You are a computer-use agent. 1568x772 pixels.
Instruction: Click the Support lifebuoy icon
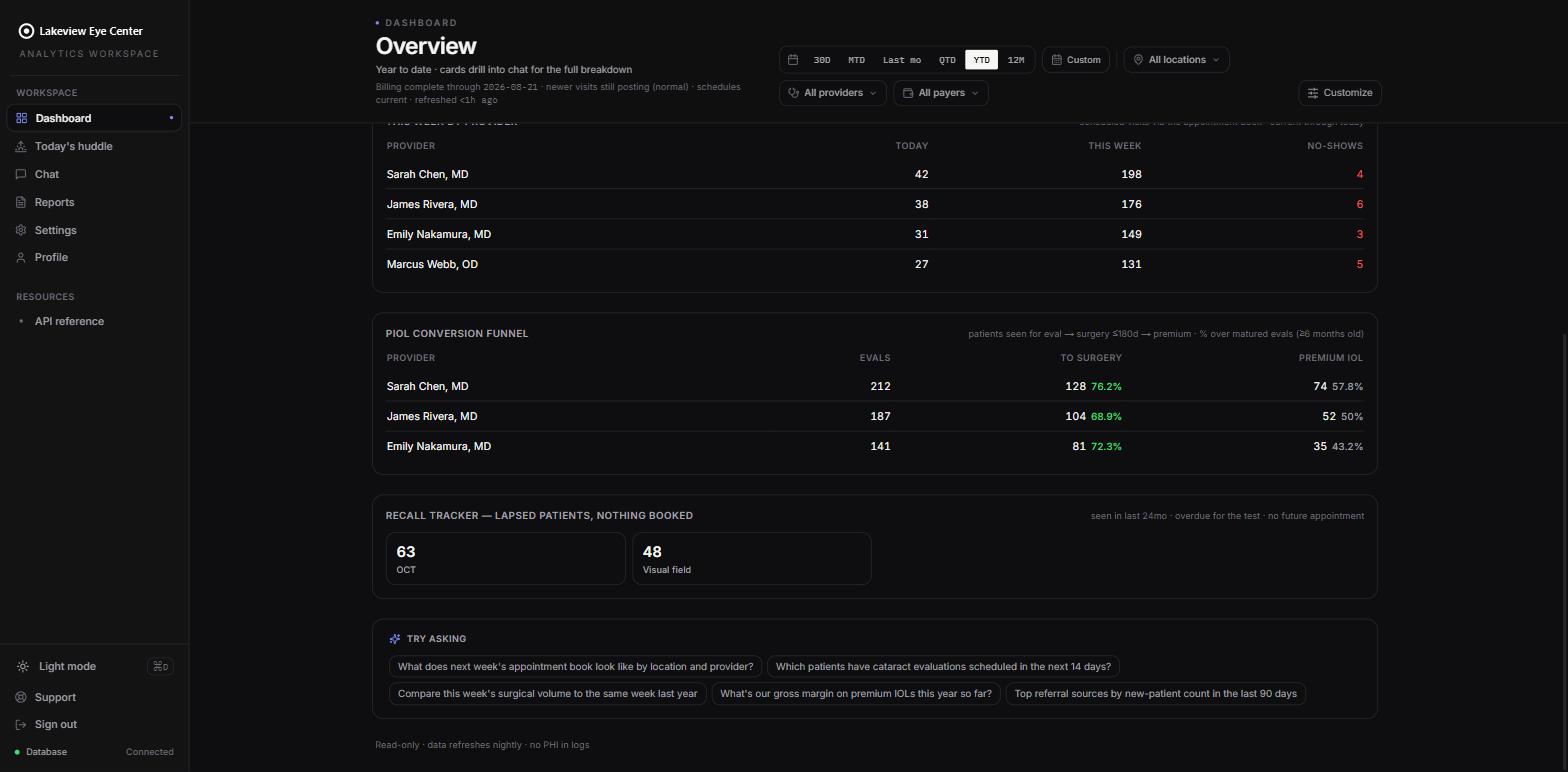click(x=22, y=697)
